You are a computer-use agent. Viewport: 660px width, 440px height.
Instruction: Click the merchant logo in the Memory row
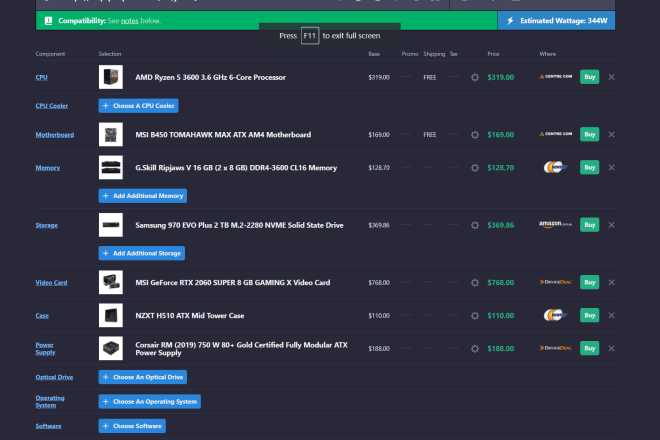(x=555, y=167)
